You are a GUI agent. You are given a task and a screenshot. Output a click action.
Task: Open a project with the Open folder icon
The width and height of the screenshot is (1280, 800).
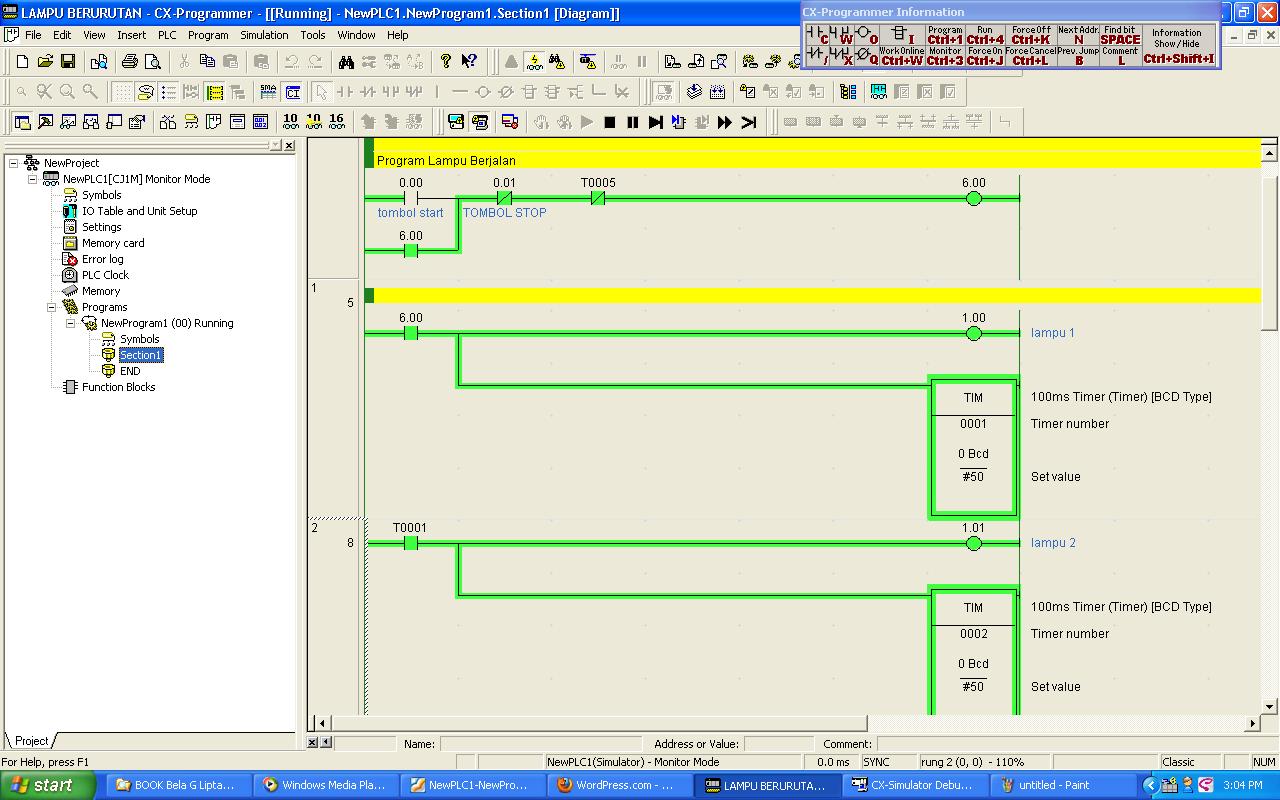(45, 62)
